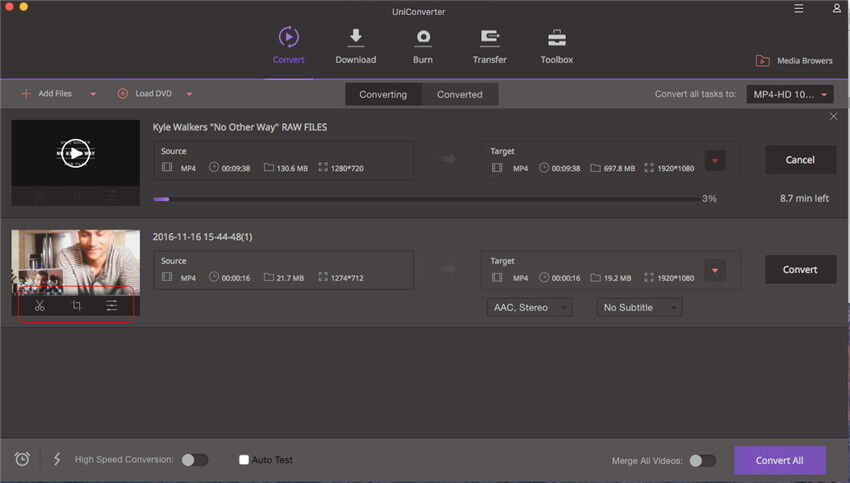Play the first video thumbnail preview
850x483 pixels.
pyautogui.click(x=75, y=153)
